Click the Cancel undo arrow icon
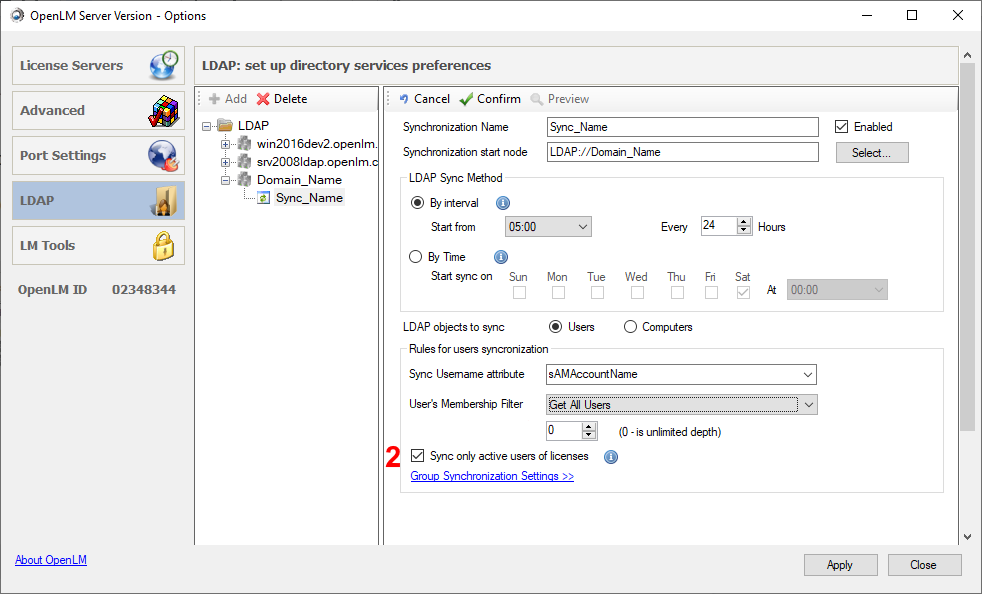 tap(404, 99)
